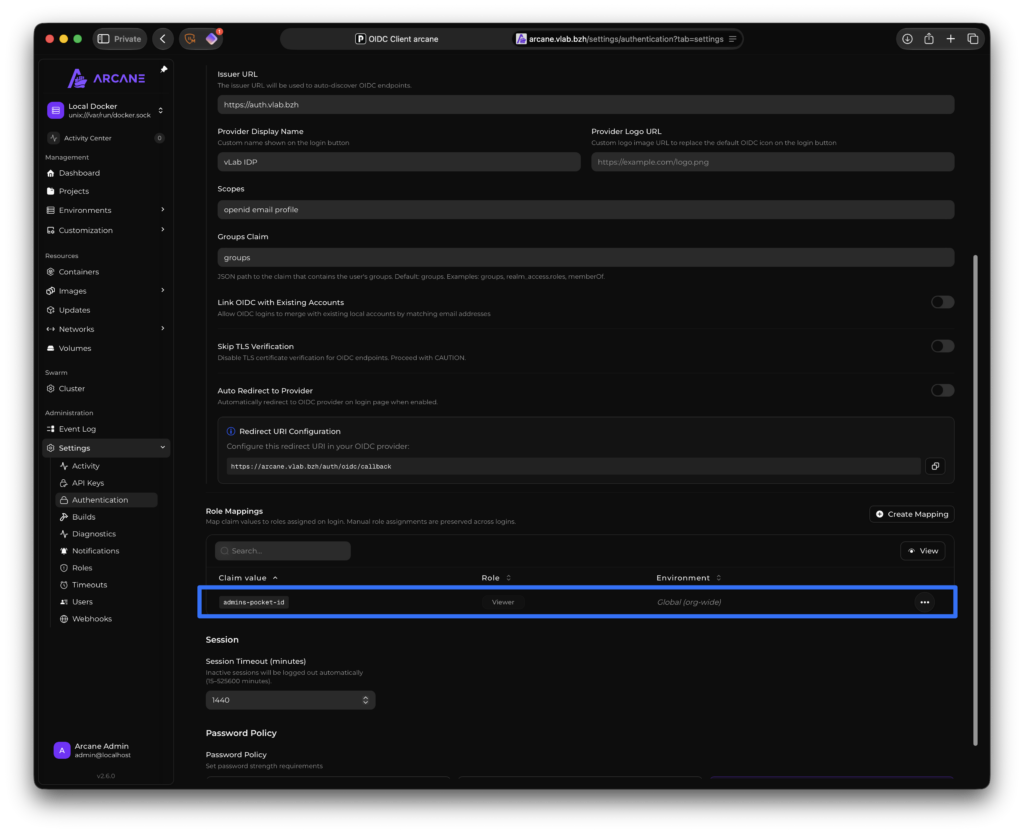Edit the Scopes input field
The height and width of the screenshot is (834, 1024).
point(586,210)
